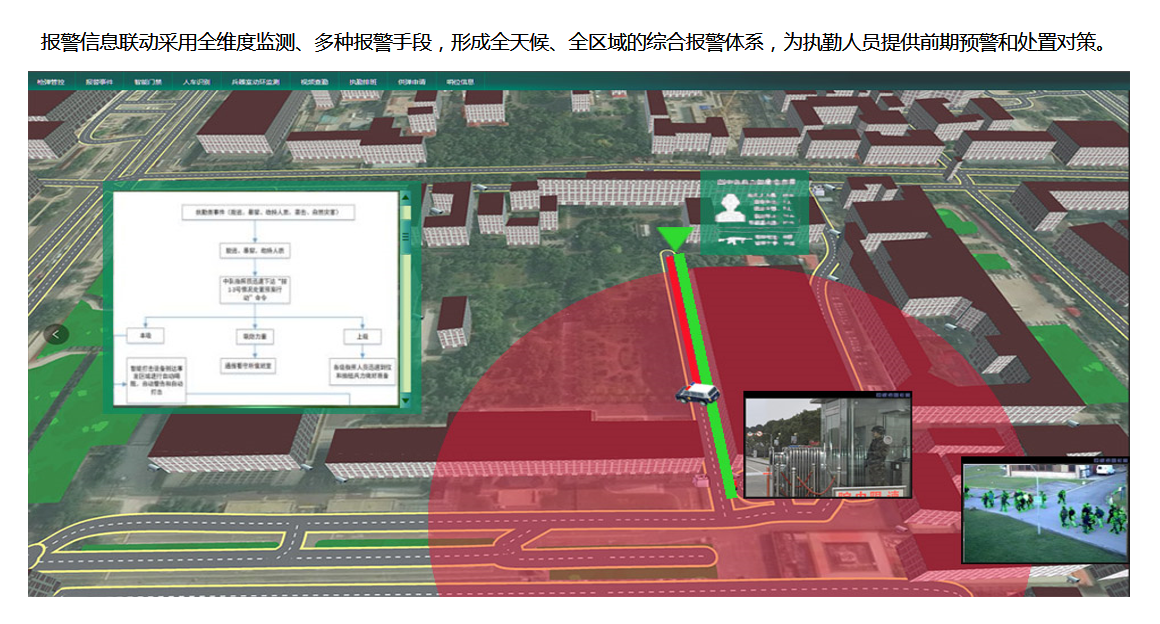The image size is (1160, 624).
Task: Click the top flowchart box 执勤类事件
Action: click(x=269, y=212)
